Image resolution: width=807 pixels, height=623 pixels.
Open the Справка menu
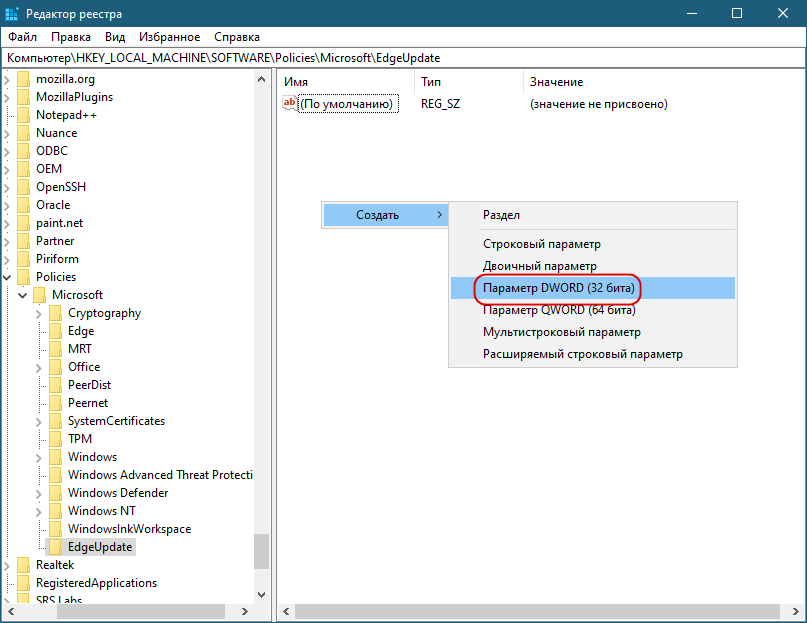click(237, 37)
